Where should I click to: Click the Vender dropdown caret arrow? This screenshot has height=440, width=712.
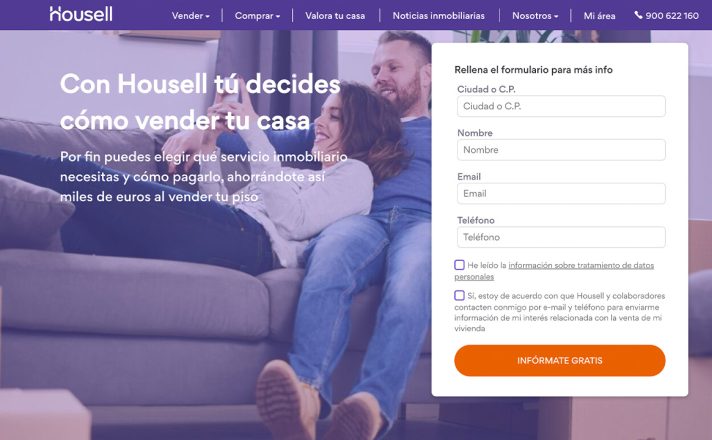tap(208, 16)
